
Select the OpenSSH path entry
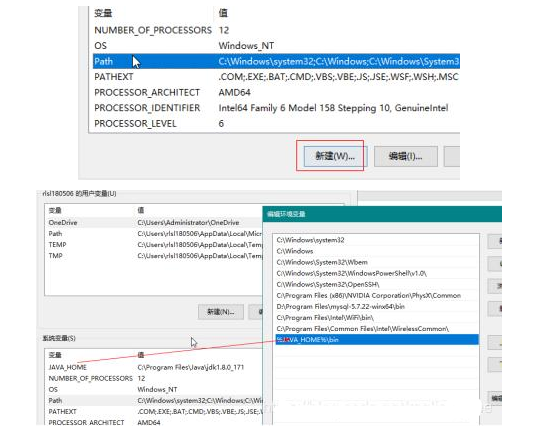377,284
